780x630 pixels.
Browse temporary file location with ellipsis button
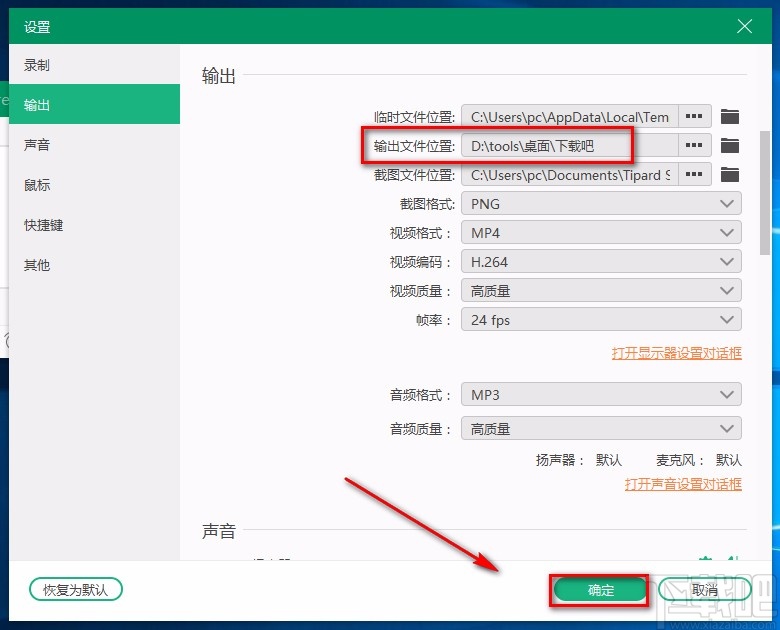(694, 116)
